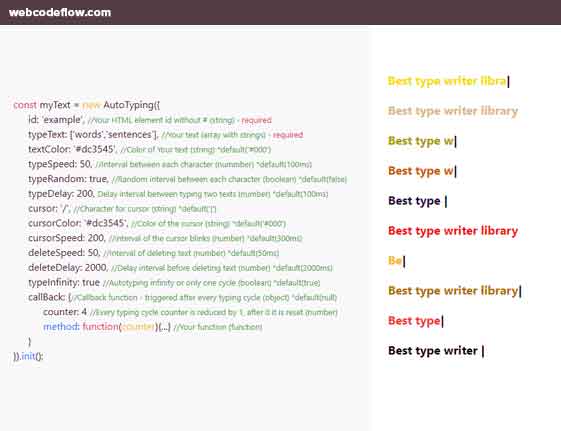Click the black 'Best type writer' text
The width and height of the screenshot is (561, 431).
(x=433, y=351)
